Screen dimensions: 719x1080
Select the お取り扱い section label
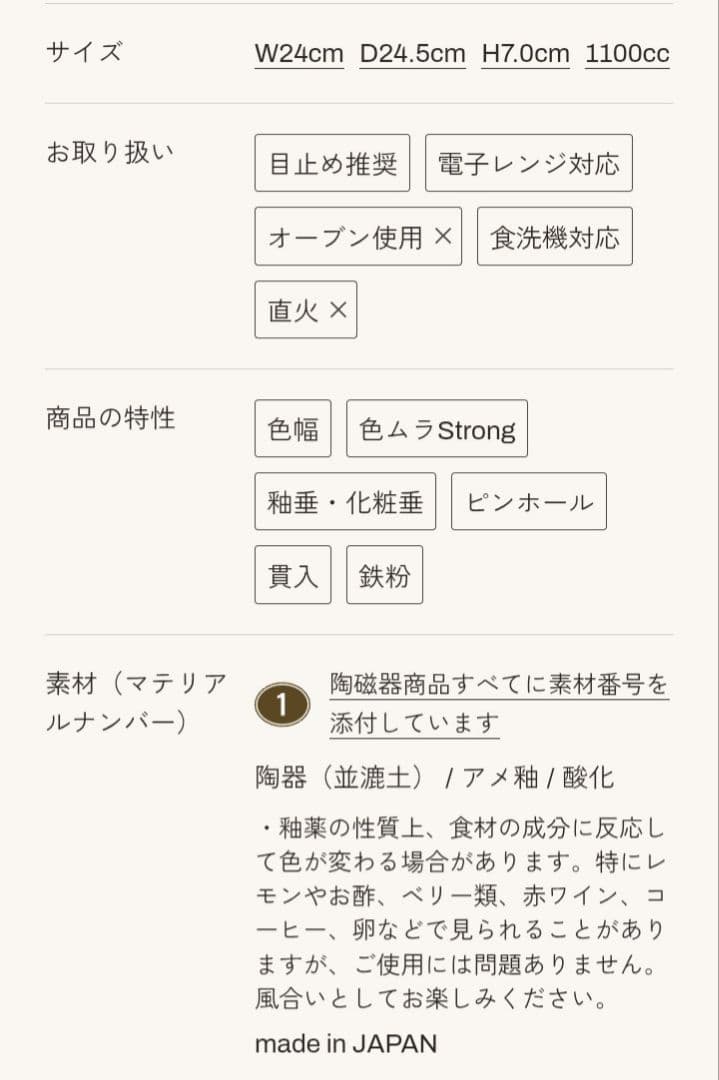[x=111, y=150]
